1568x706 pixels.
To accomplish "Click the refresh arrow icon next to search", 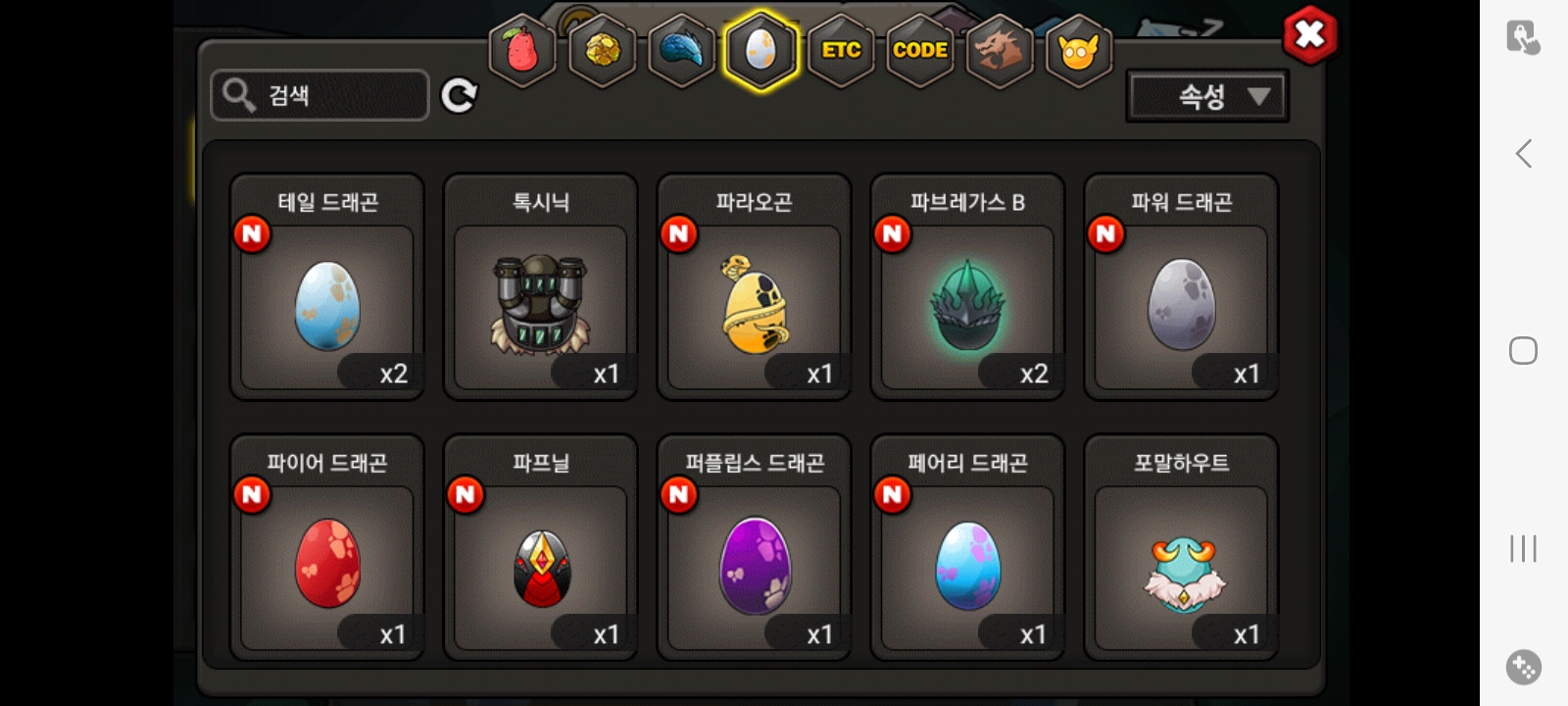I will click(x=459, y=95).
